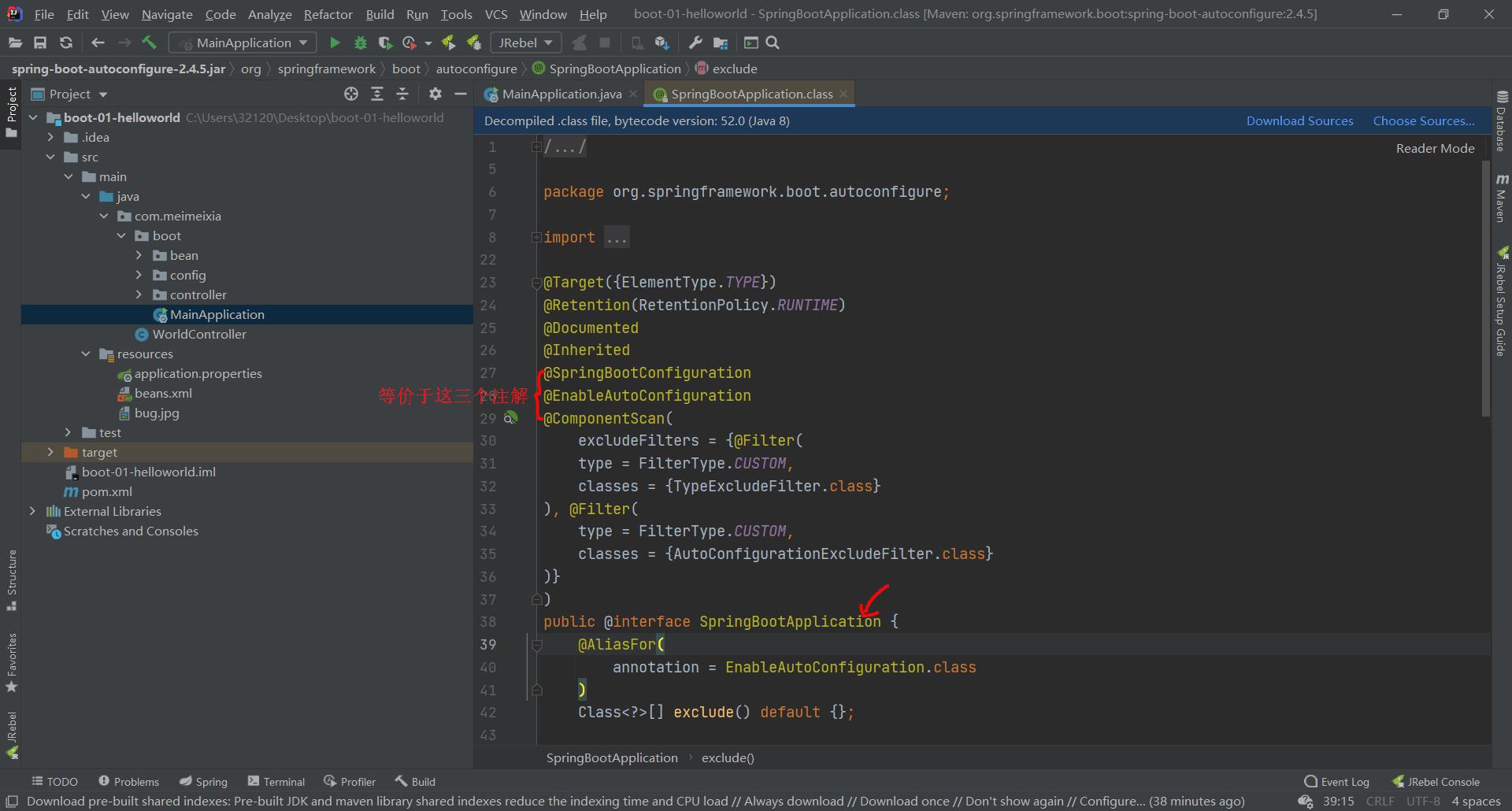
Task: Open the MainApplication run configuration dropdown
Action: point(243,43)
